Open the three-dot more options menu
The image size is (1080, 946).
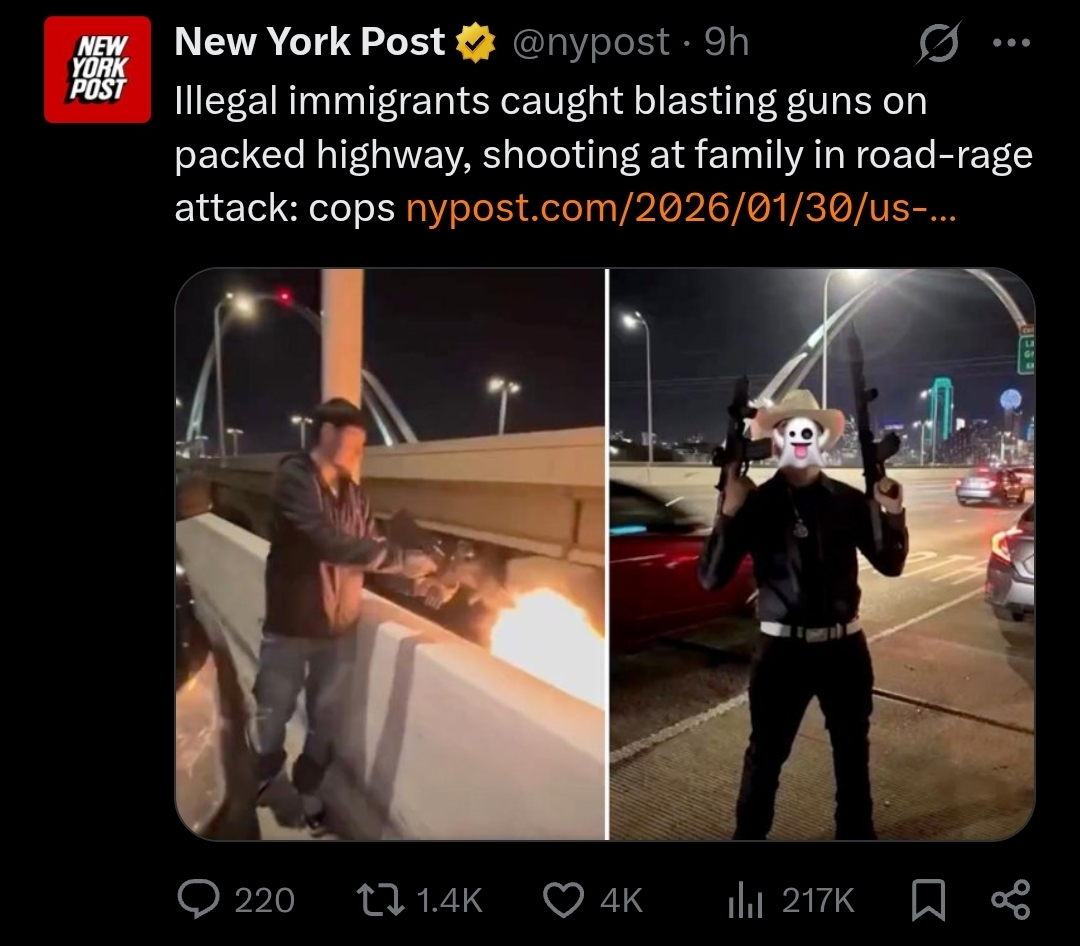[1011, 43]
